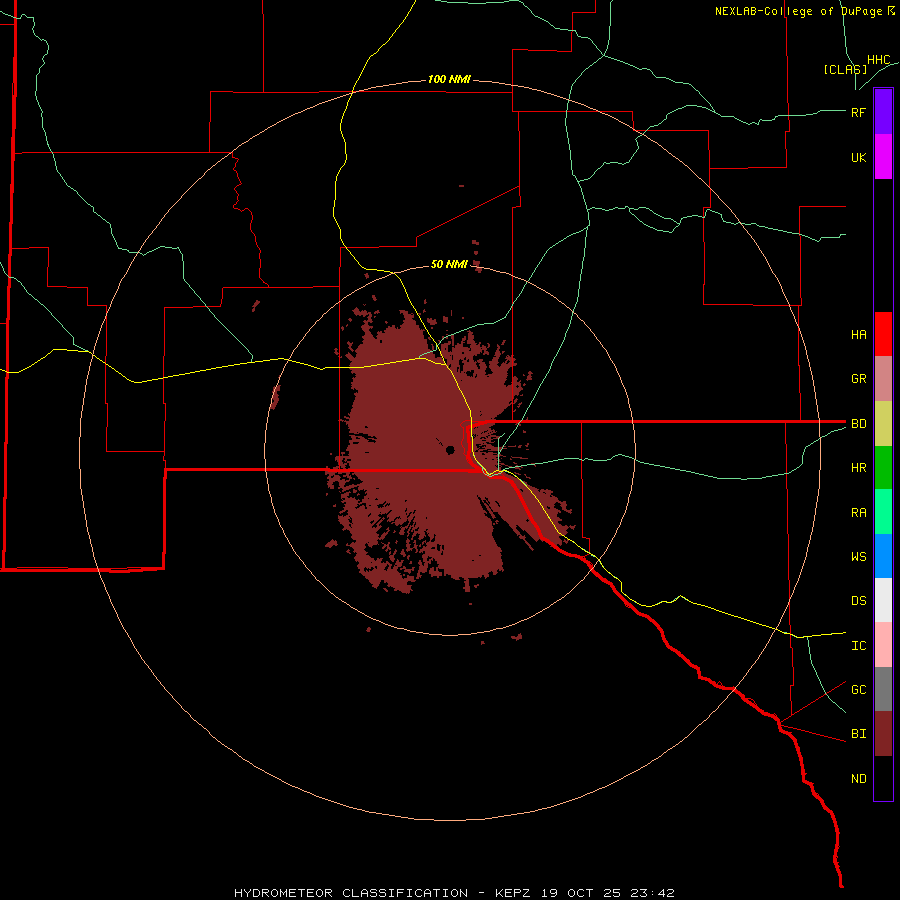
Task: Click the white DS legend color swatch
Action: click(x=883, y=600)
